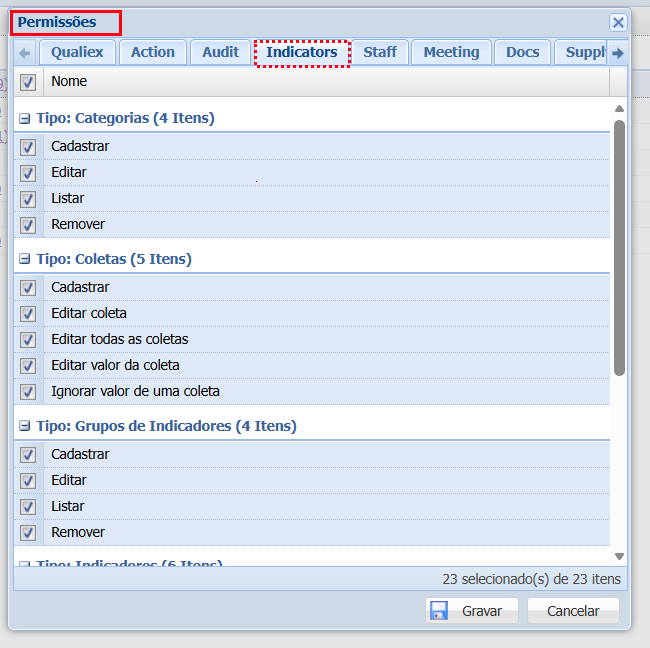Switch to the Qualiex tab
Image resolution: width=650 pixels, height=648 pixels.
click(x=77, y=52)
